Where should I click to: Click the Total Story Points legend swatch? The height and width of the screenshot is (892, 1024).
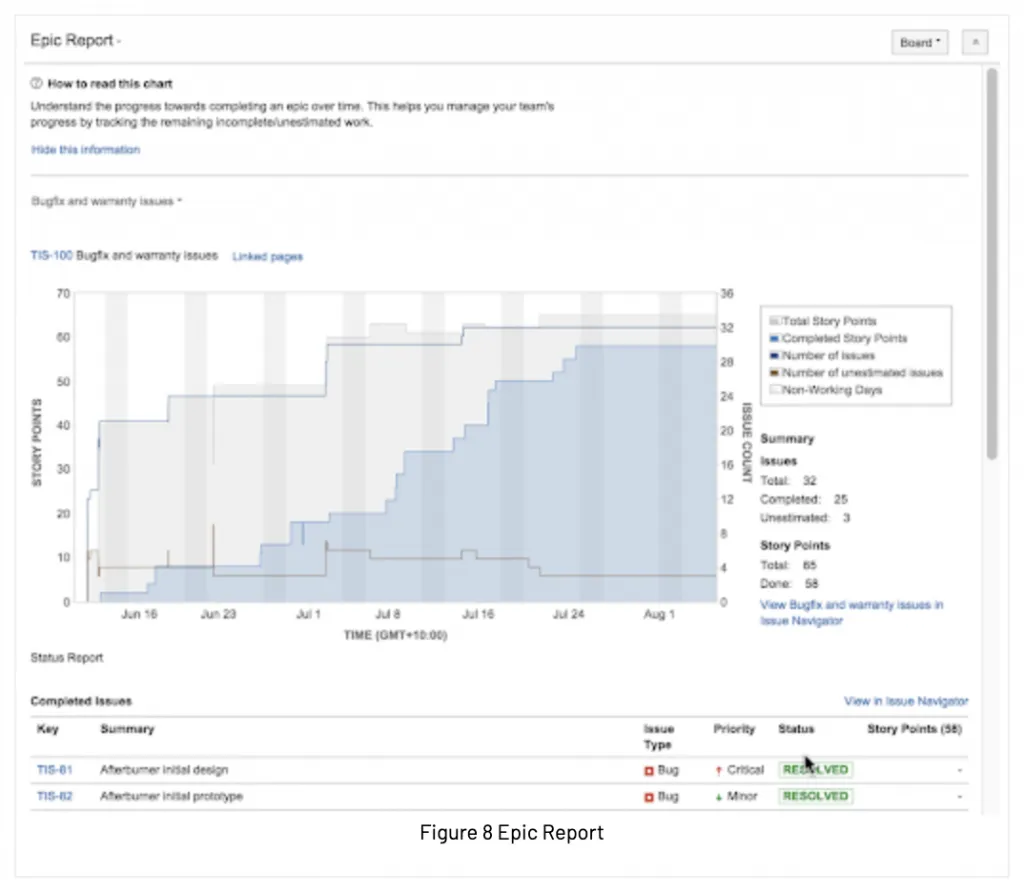coord(775,321)
